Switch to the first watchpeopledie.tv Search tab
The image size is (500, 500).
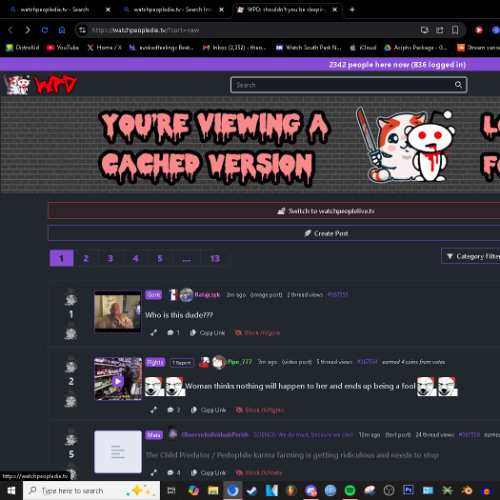(55, 10)
